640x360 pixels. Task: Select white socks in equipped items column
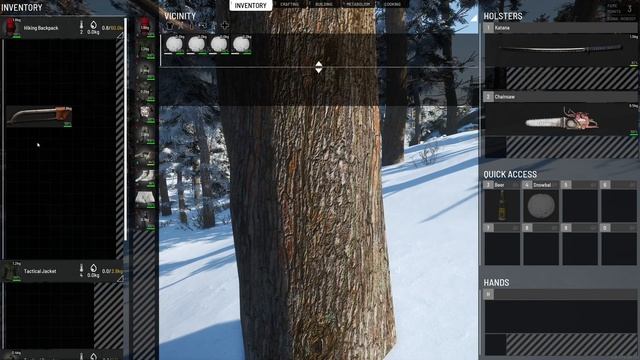click(x=145, y=176)
